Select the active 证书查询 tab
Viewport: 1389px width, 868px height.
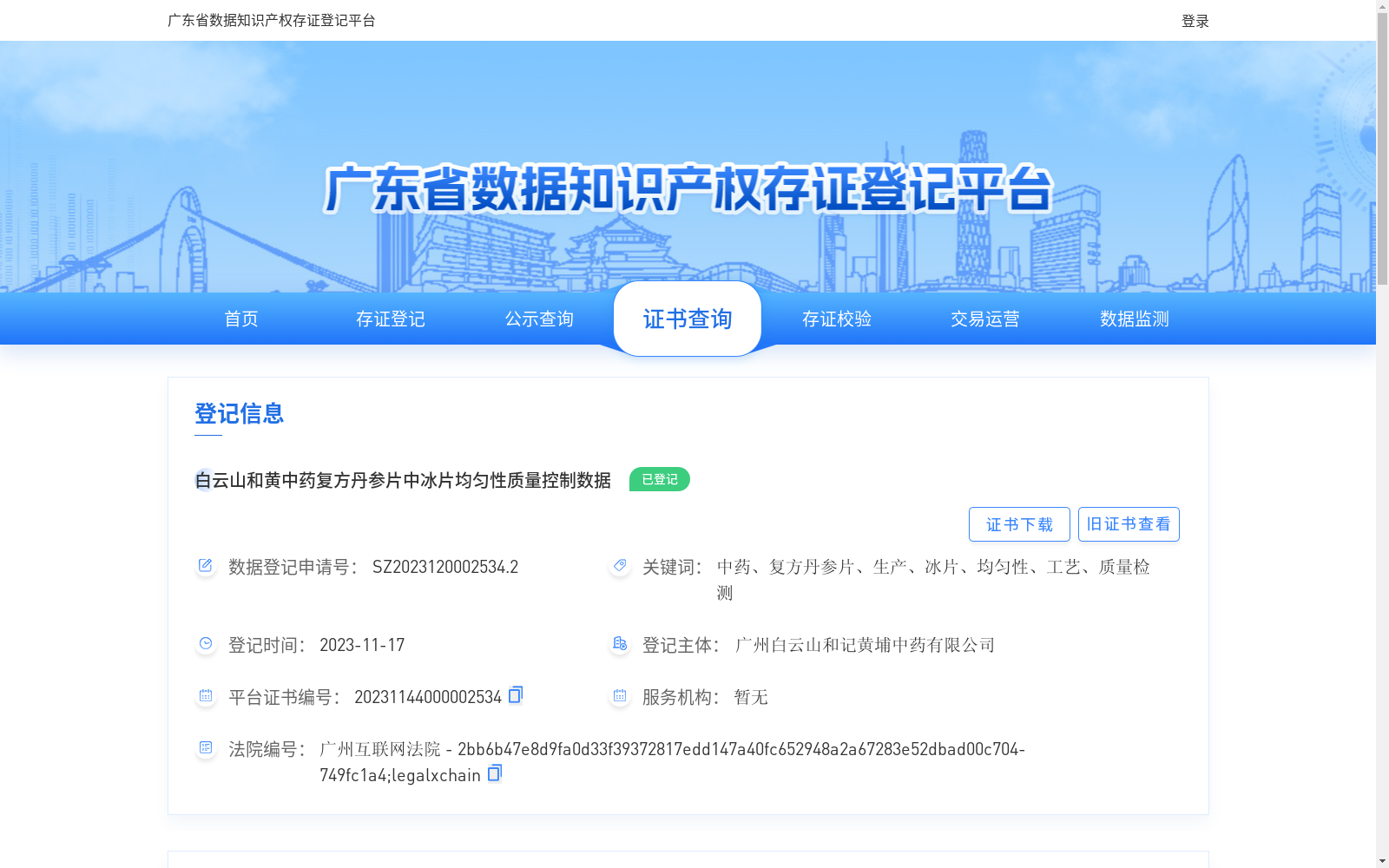pos(688,319)
